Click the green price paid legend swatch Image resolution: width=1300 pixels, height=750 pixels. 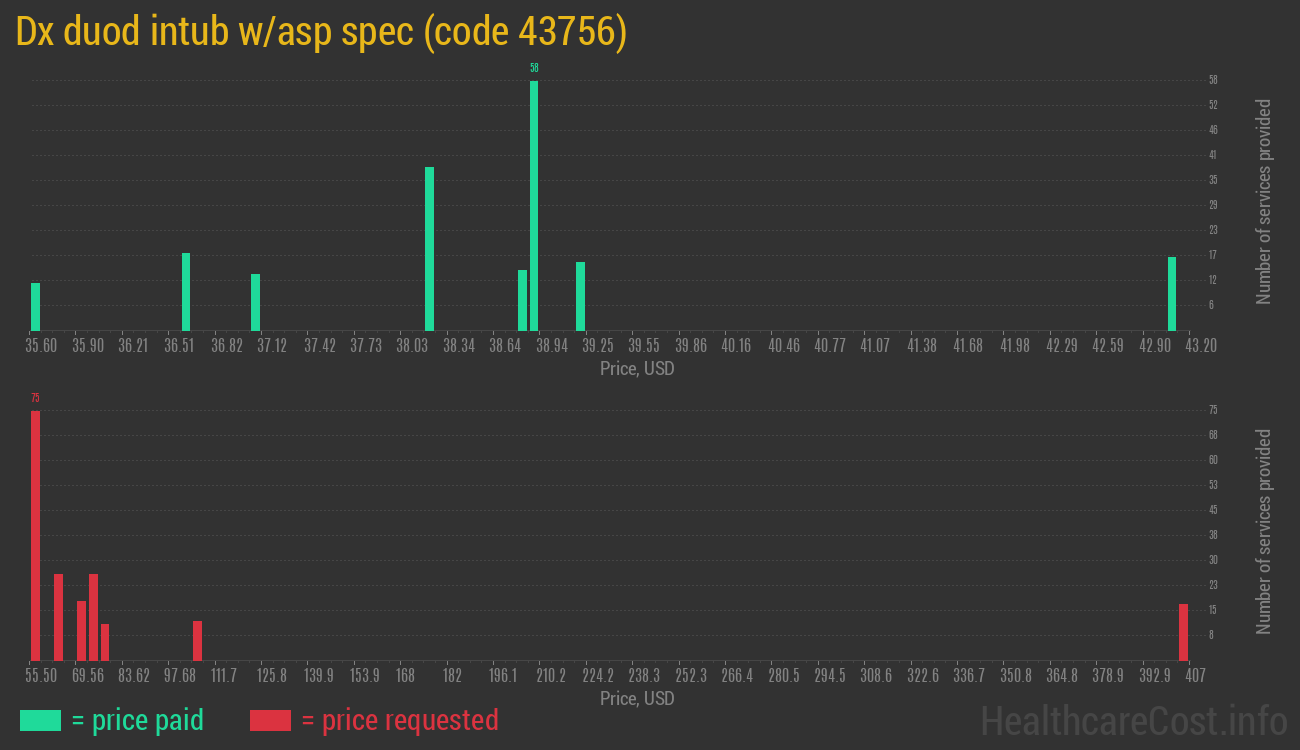pos(40,720)
